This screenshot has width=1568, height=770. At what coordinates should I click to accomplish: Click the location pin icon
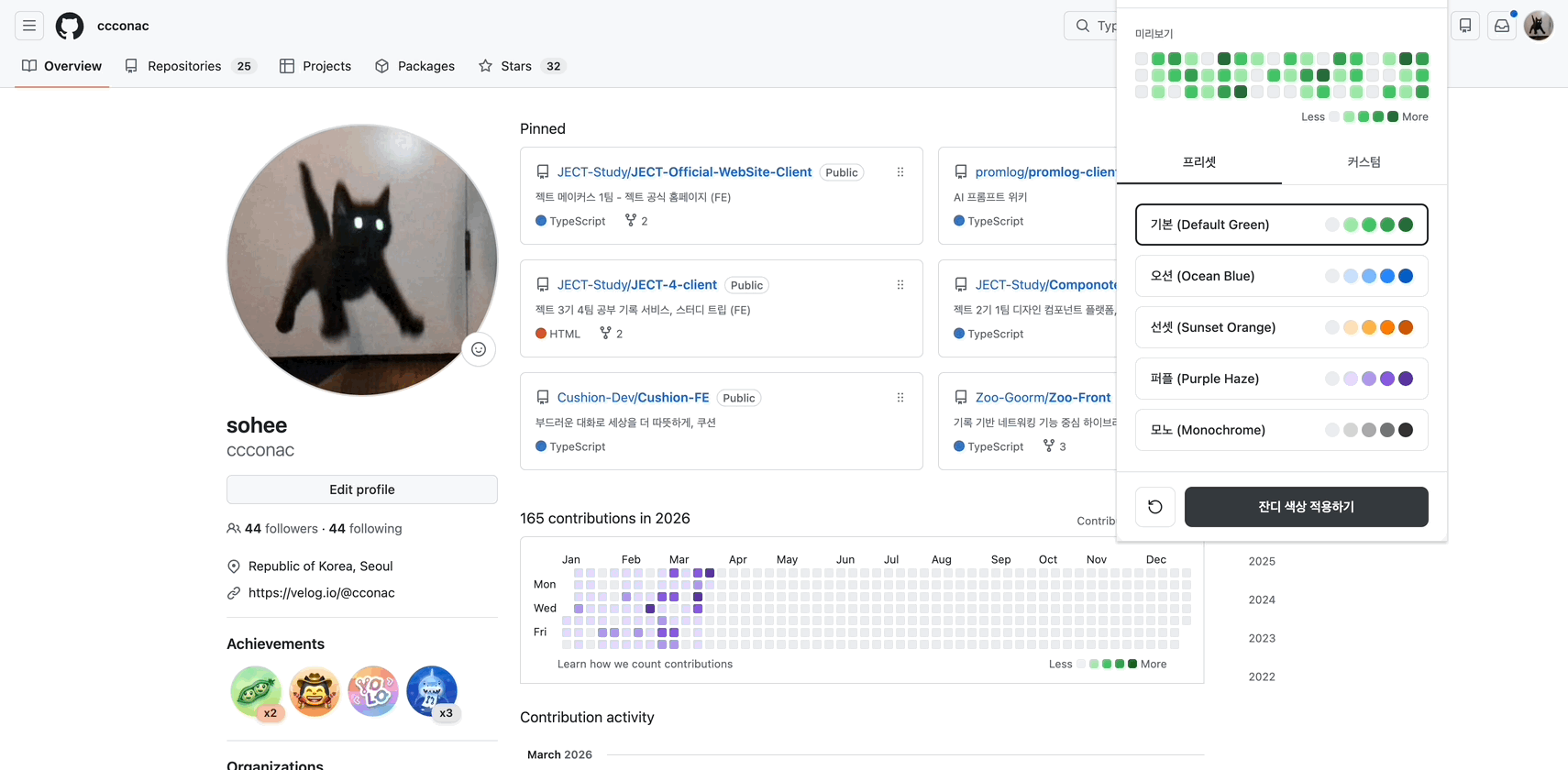[234, 566]
